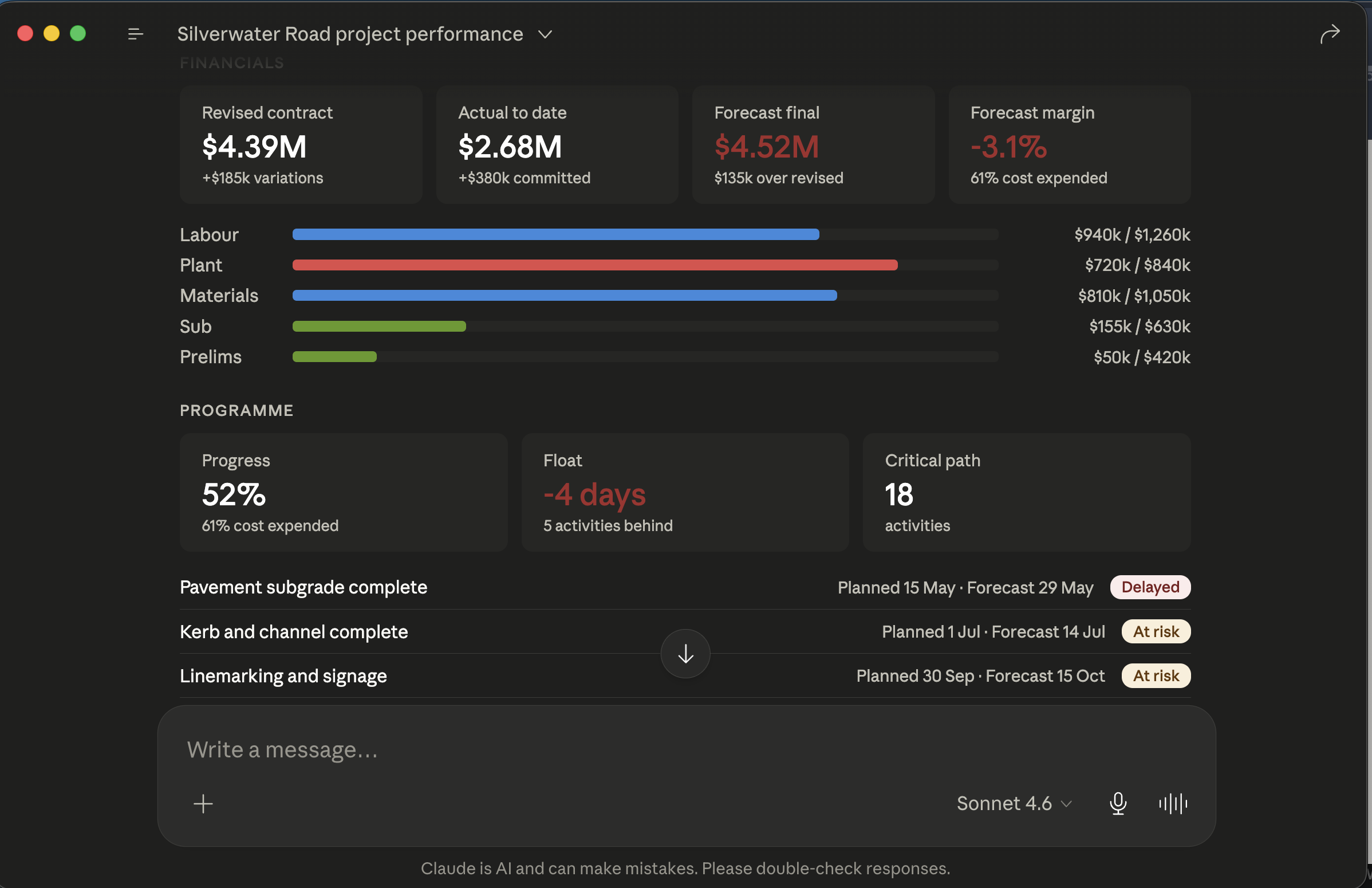Open the sidebar menu icon
This screenshot has width=1372, height=888.
(x=135, y=34)
